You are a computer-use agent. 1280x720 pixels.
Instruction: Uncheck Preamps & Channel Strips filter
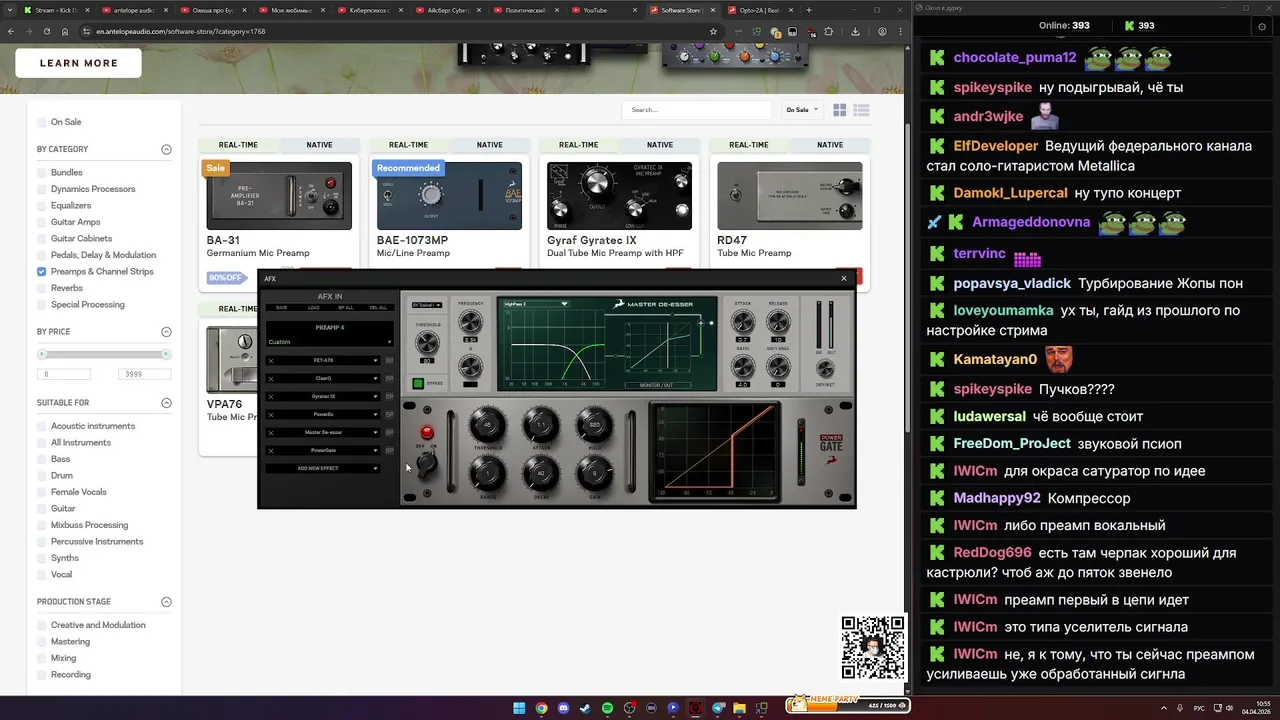coord(41,272)
